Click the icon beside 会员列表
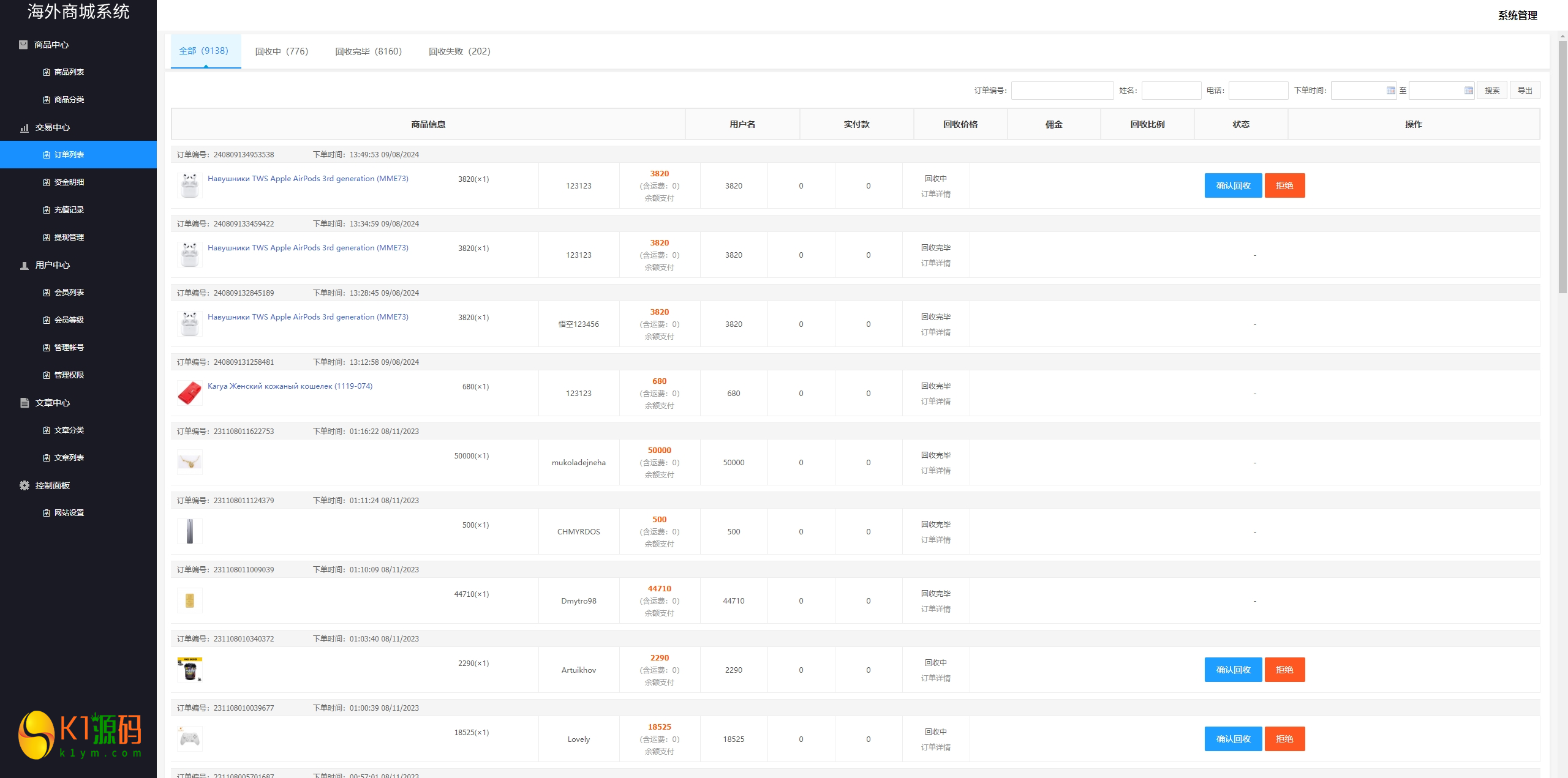Viewport: 1568px width, 778px height. point(47,293)
